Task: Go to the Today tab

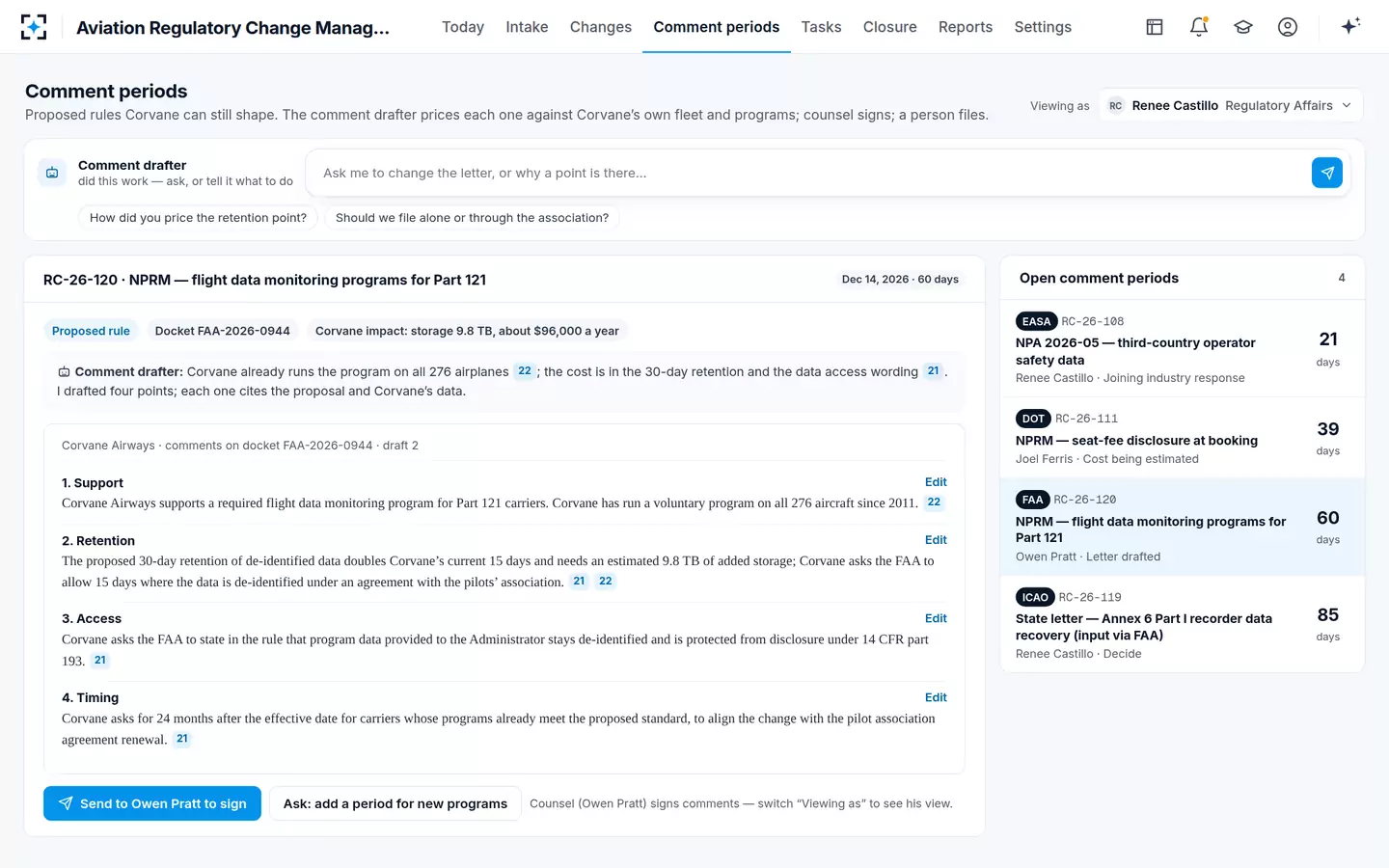Action: click(463, 27)
